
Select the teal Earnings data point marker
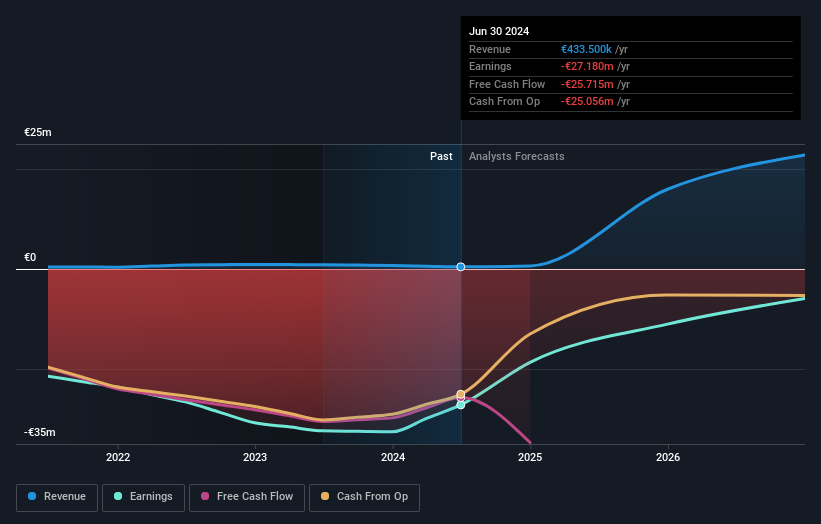tap(461, 405)
